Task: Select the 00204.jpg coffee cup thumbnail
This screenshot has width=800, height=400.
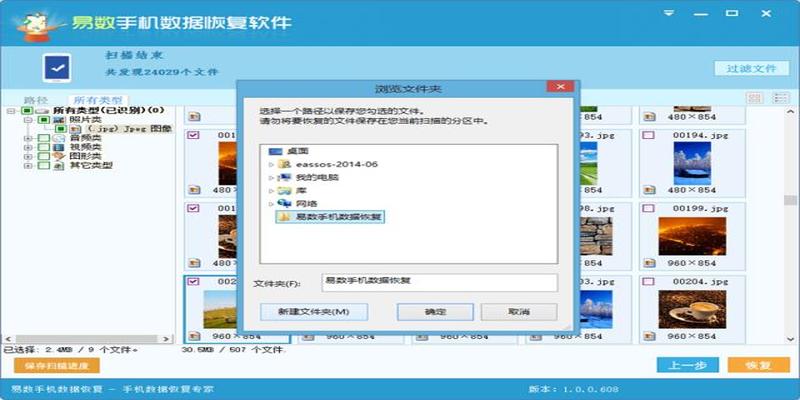Action: point(692,309)
